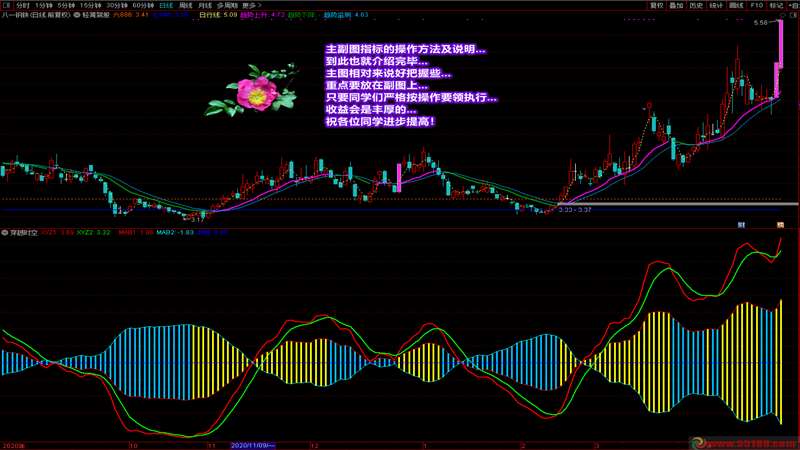Switch chart to 周线 weekly view
The image size is (800, 450).
click(186, 5)
